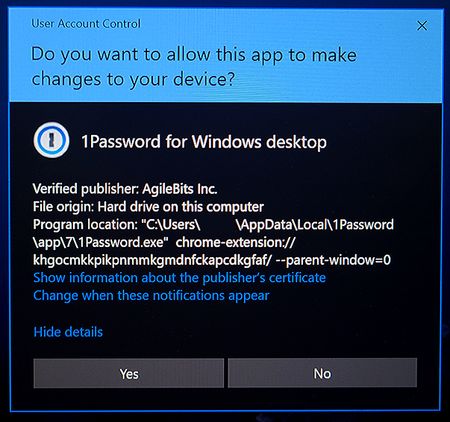Screen dimensions: 450x422
Task: Click the AgileBits Inc. publisher name
Action: coord(180,189)
